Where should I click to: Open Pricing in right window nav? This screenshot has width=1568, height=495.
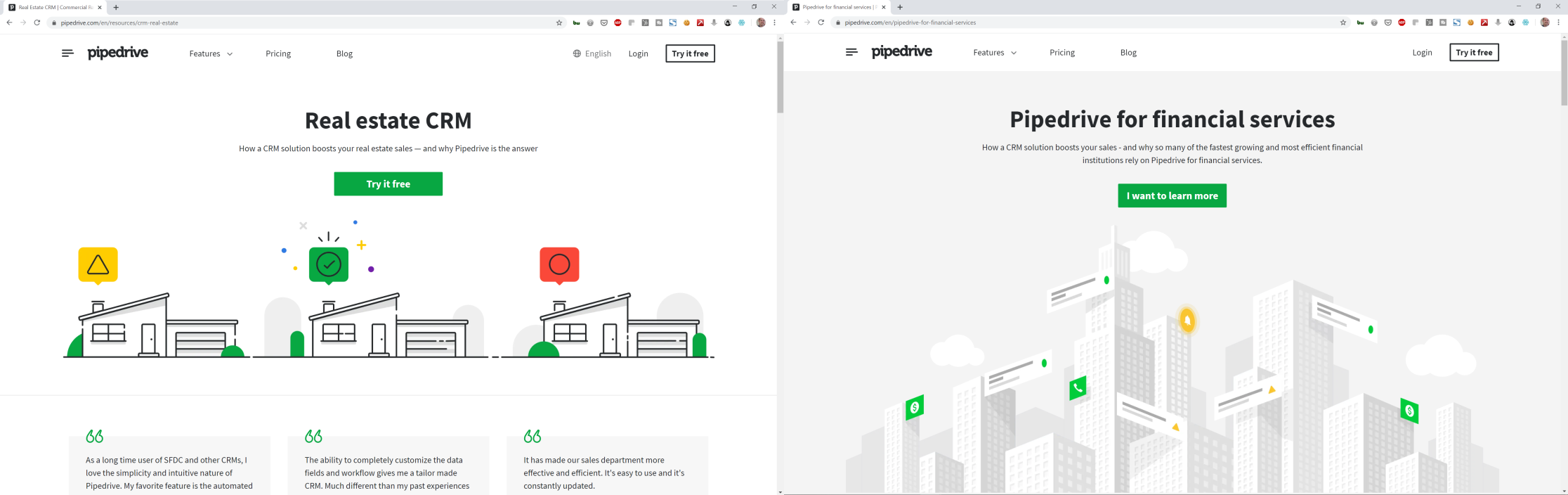point(1062,53)
